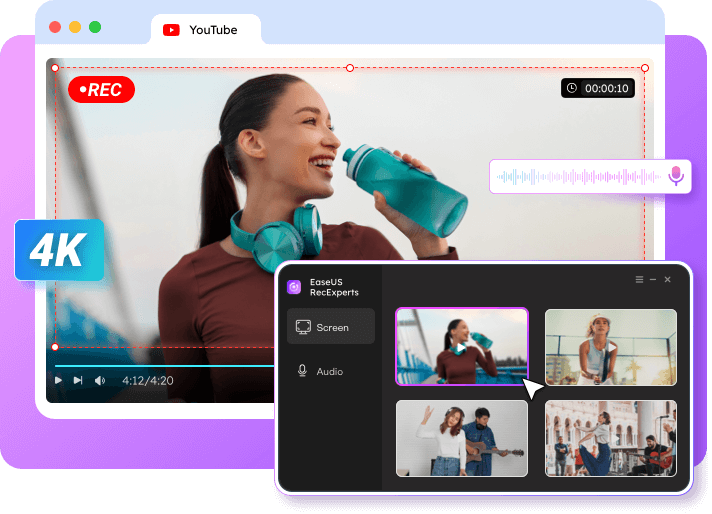The height and width of the screenshot is (514, 712).
Task: Click the red macOS close dot of the browser
Action: coord(55,27)
